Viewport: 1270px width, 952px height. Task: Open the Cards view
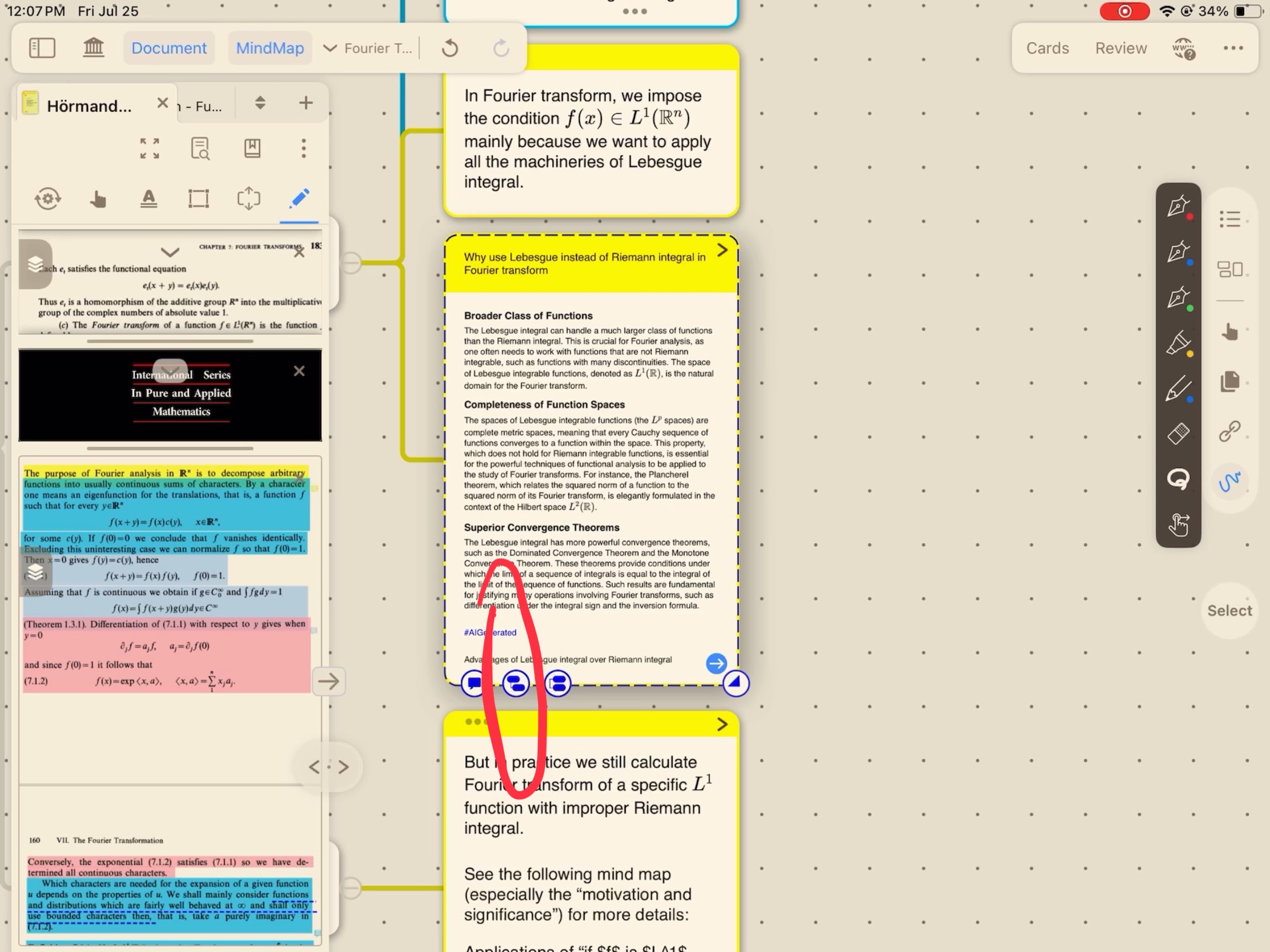click(x=1047, y=48)
